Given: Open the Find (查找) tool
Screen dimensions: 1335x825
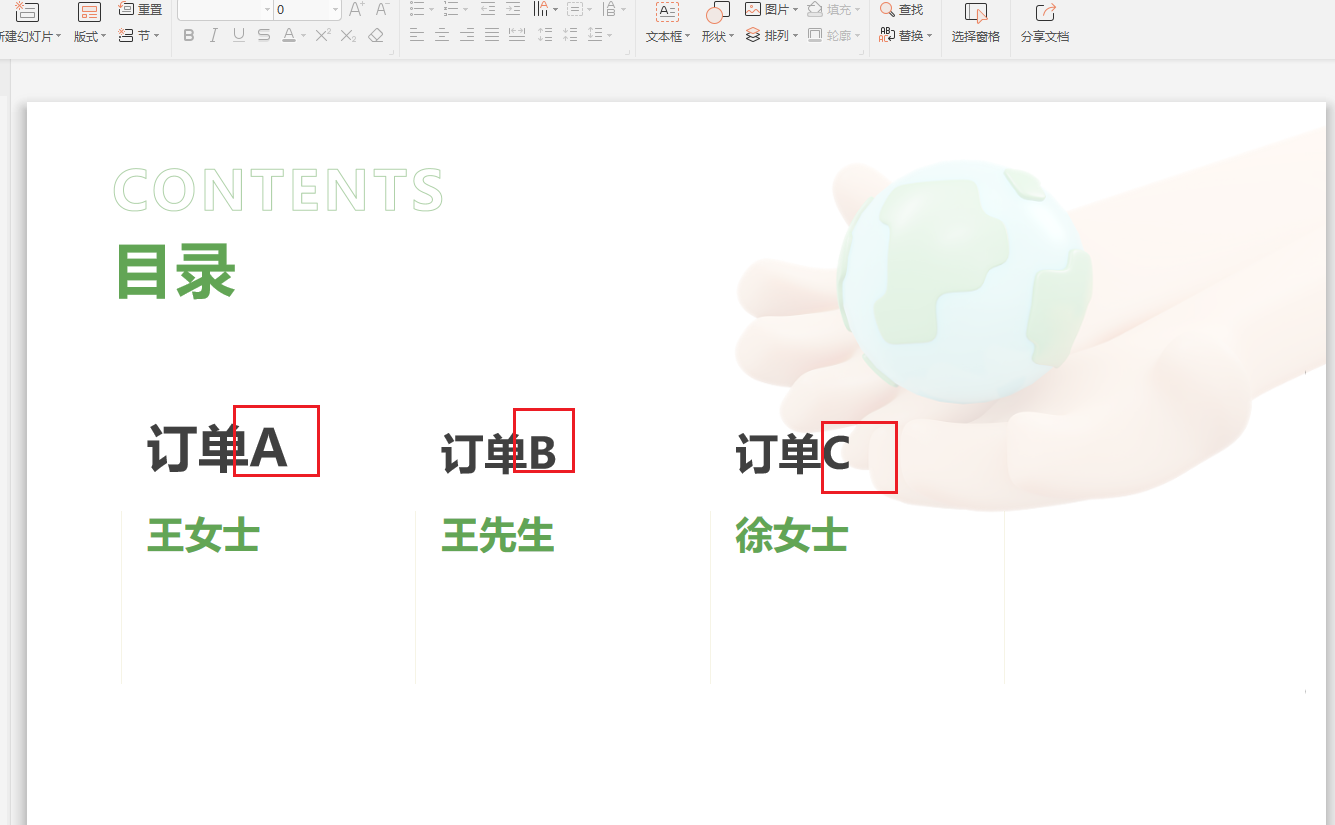Looking at the screenshot, I should click(x=903, y=11).
